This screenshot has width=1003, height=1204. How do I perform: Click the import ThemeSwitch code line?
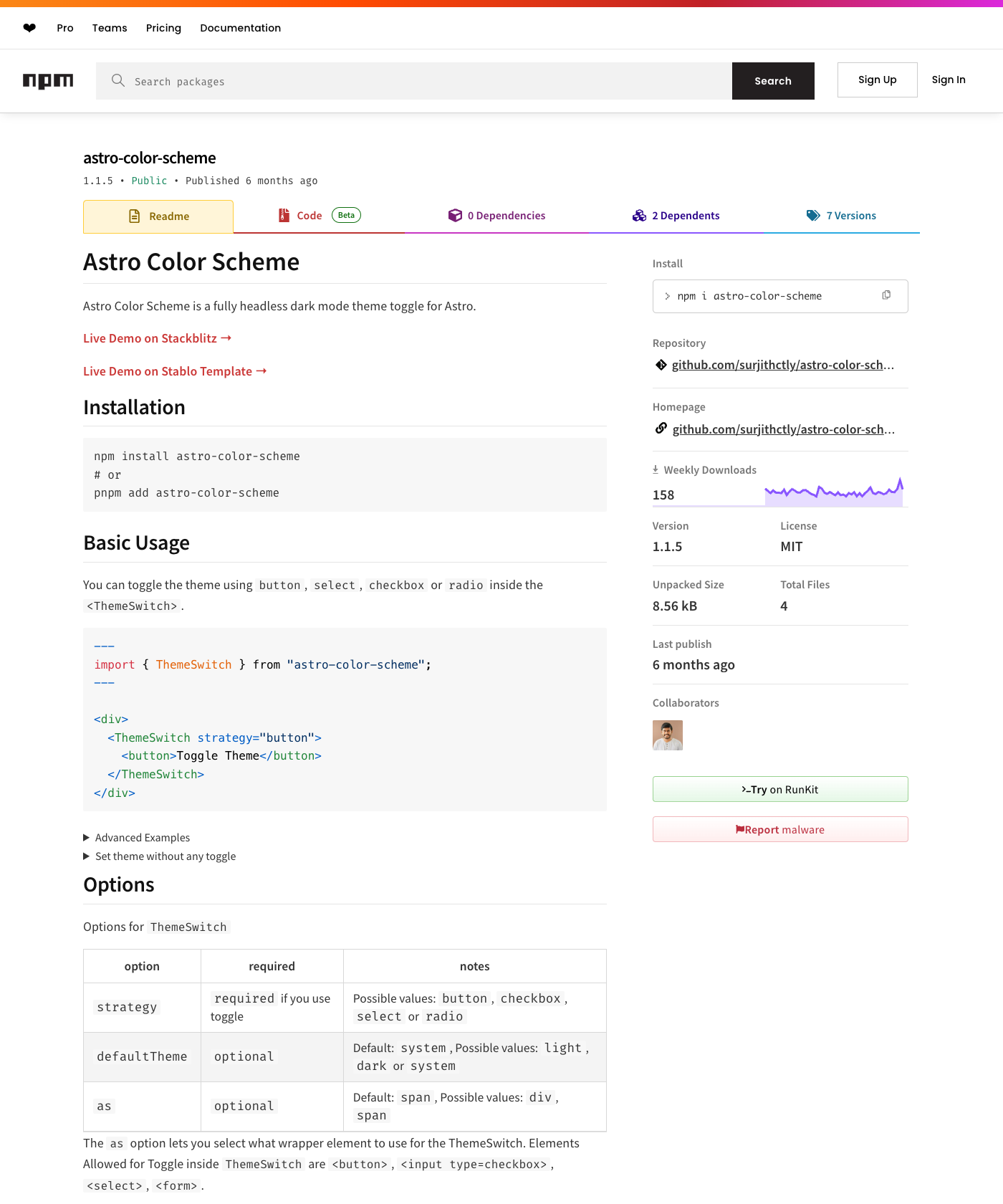[x=263, y=664]
